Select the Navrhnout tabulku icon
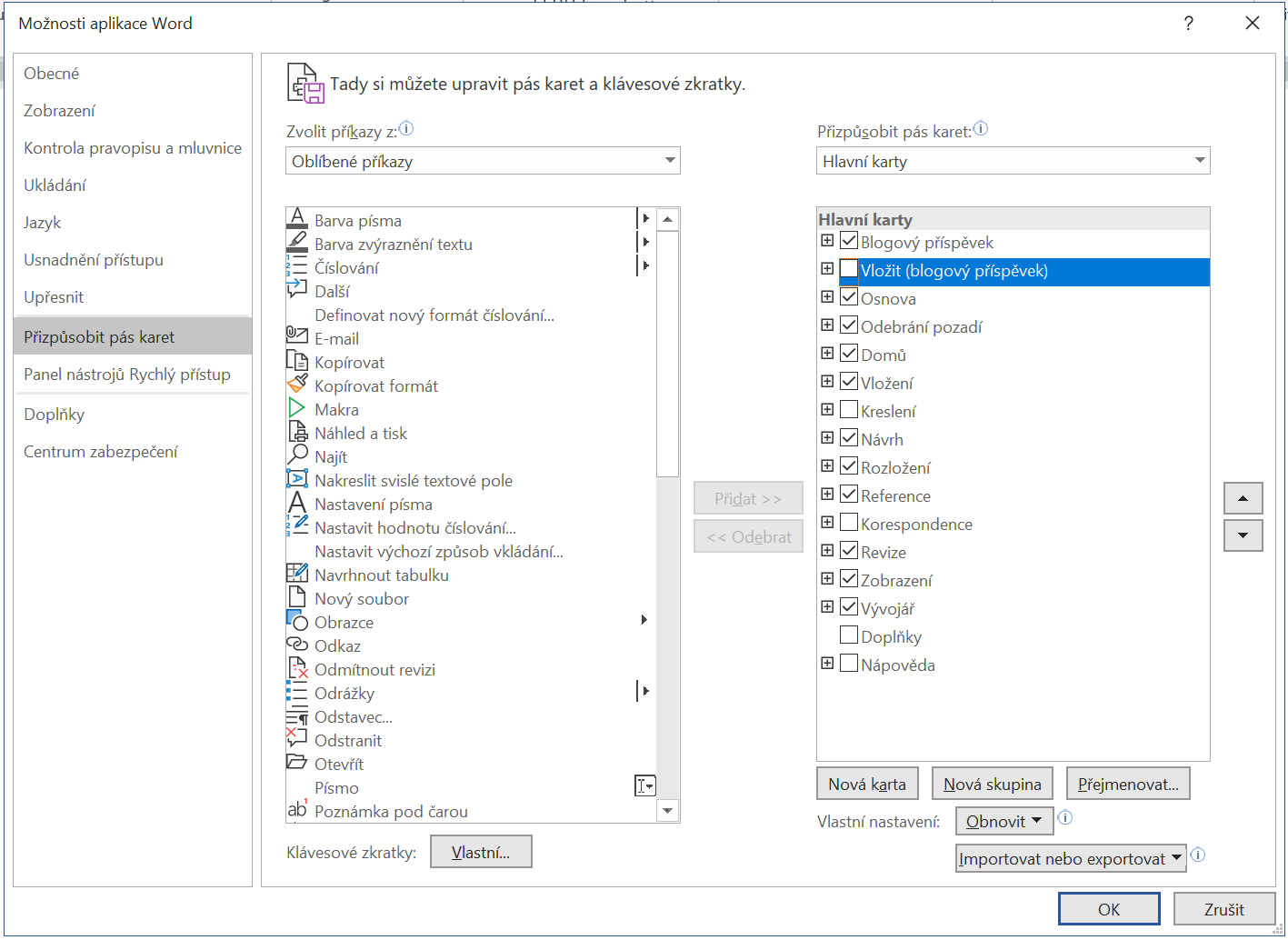Screen dimensions: 1288x940 click(x=297, y=574)
